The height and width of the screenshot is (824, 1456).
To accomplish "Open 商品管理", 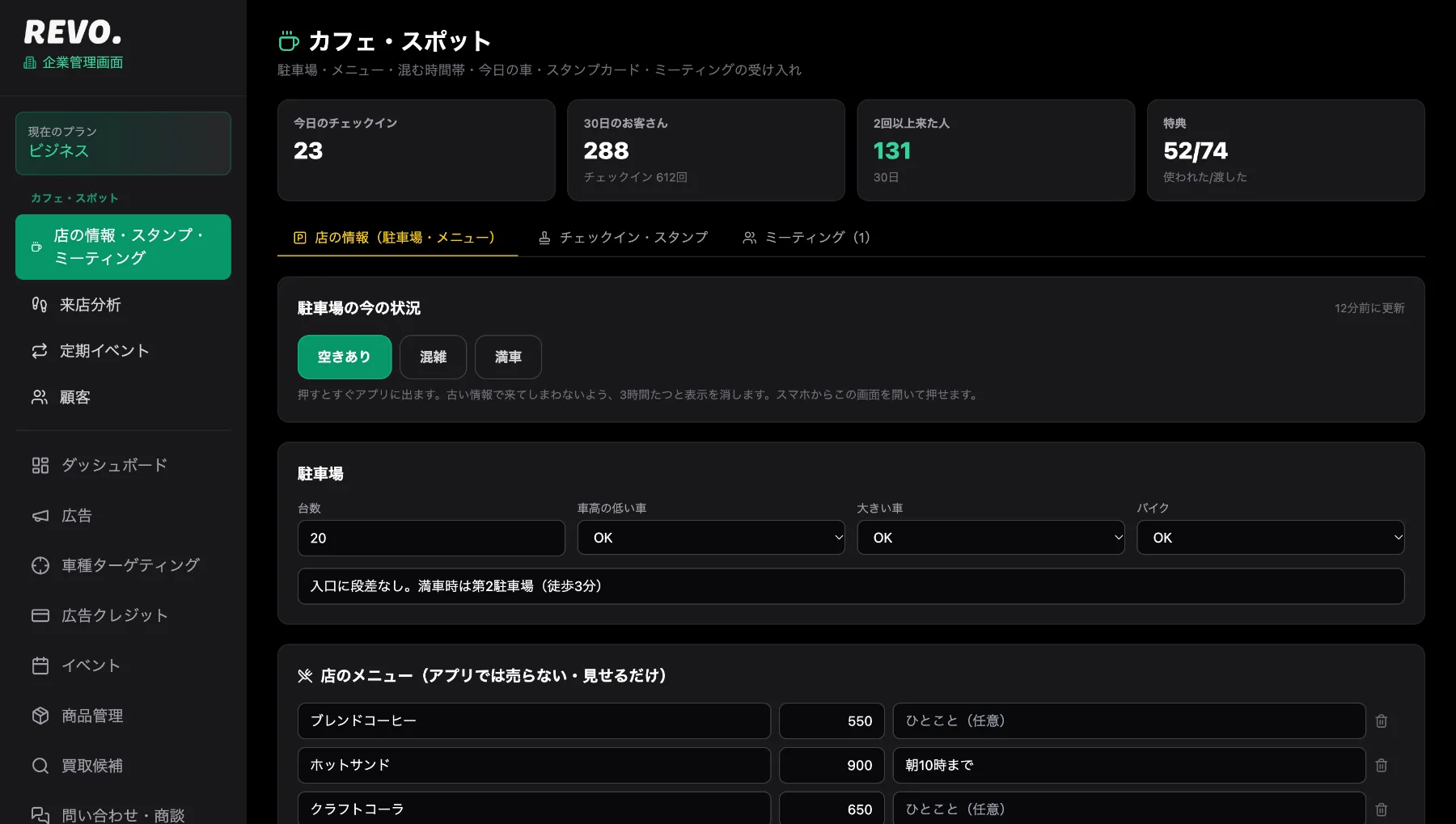I will pos(123,716).
